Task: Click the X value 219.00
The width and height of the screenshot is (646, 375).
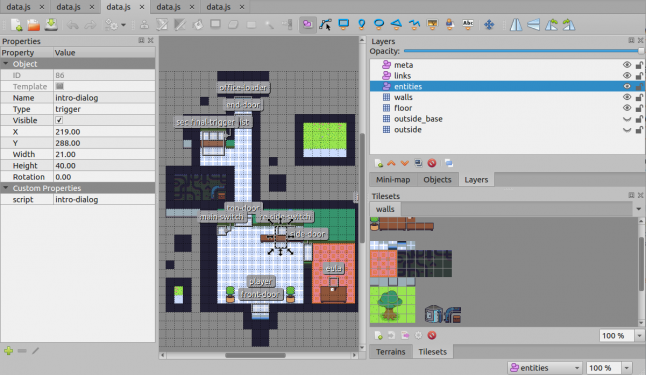Action: [x=105, y=132]
